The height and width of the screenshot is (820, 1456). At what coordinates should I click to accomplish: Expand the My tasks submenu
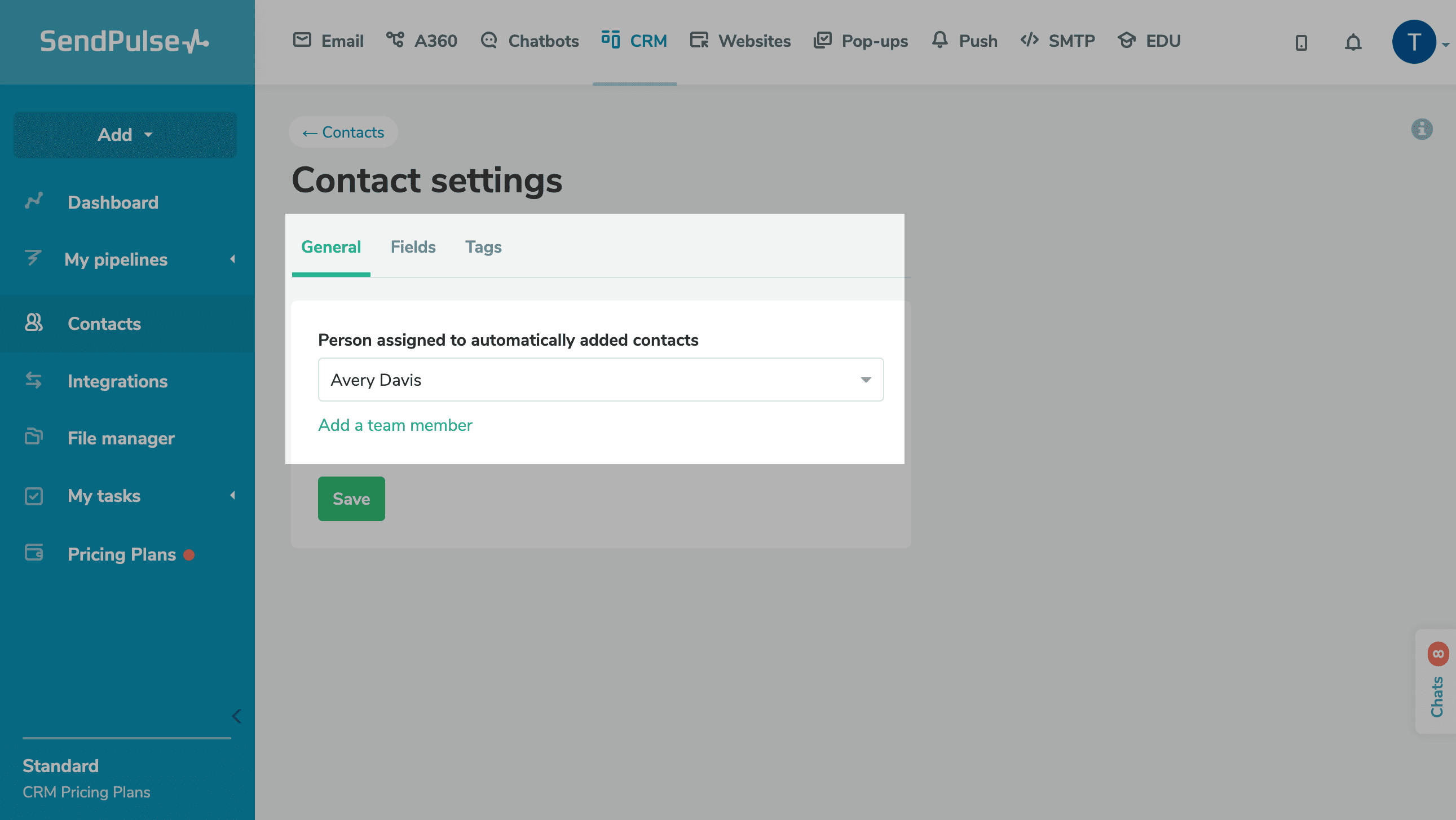pyautogui.click(x=232, y=496)
